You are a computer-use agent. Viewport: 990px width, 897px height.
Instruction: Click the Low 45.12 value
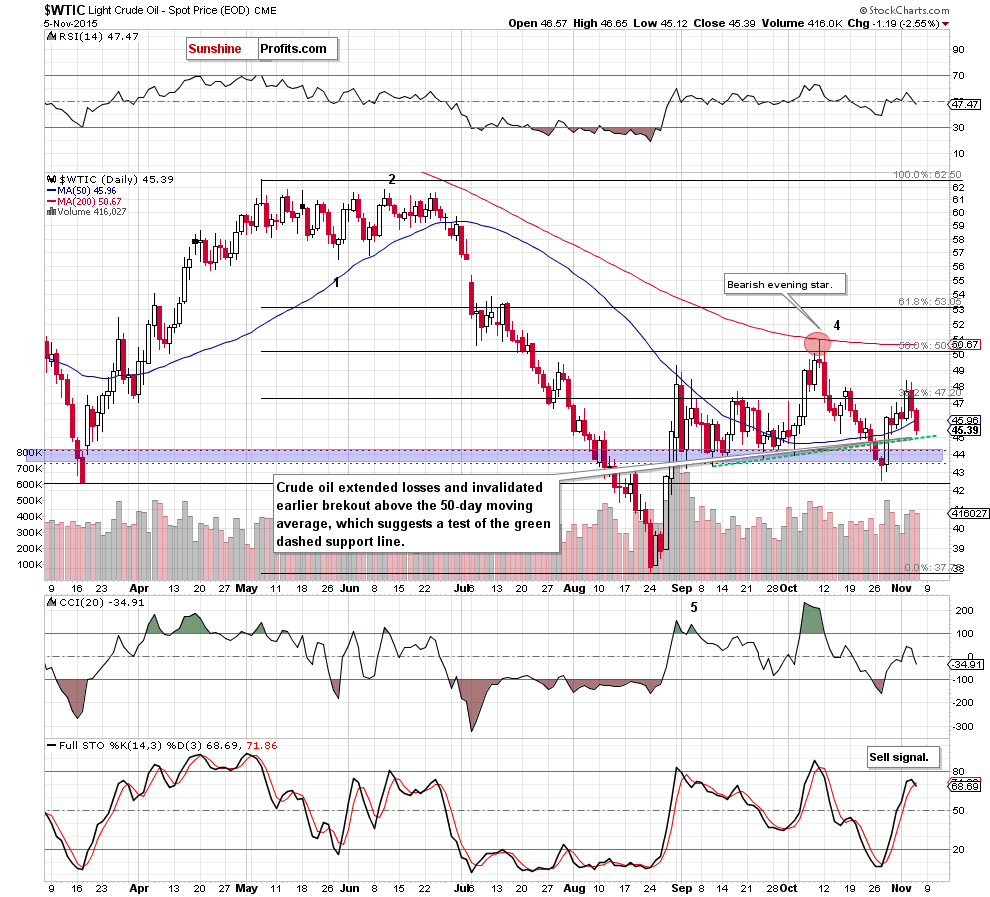point(660,23)
